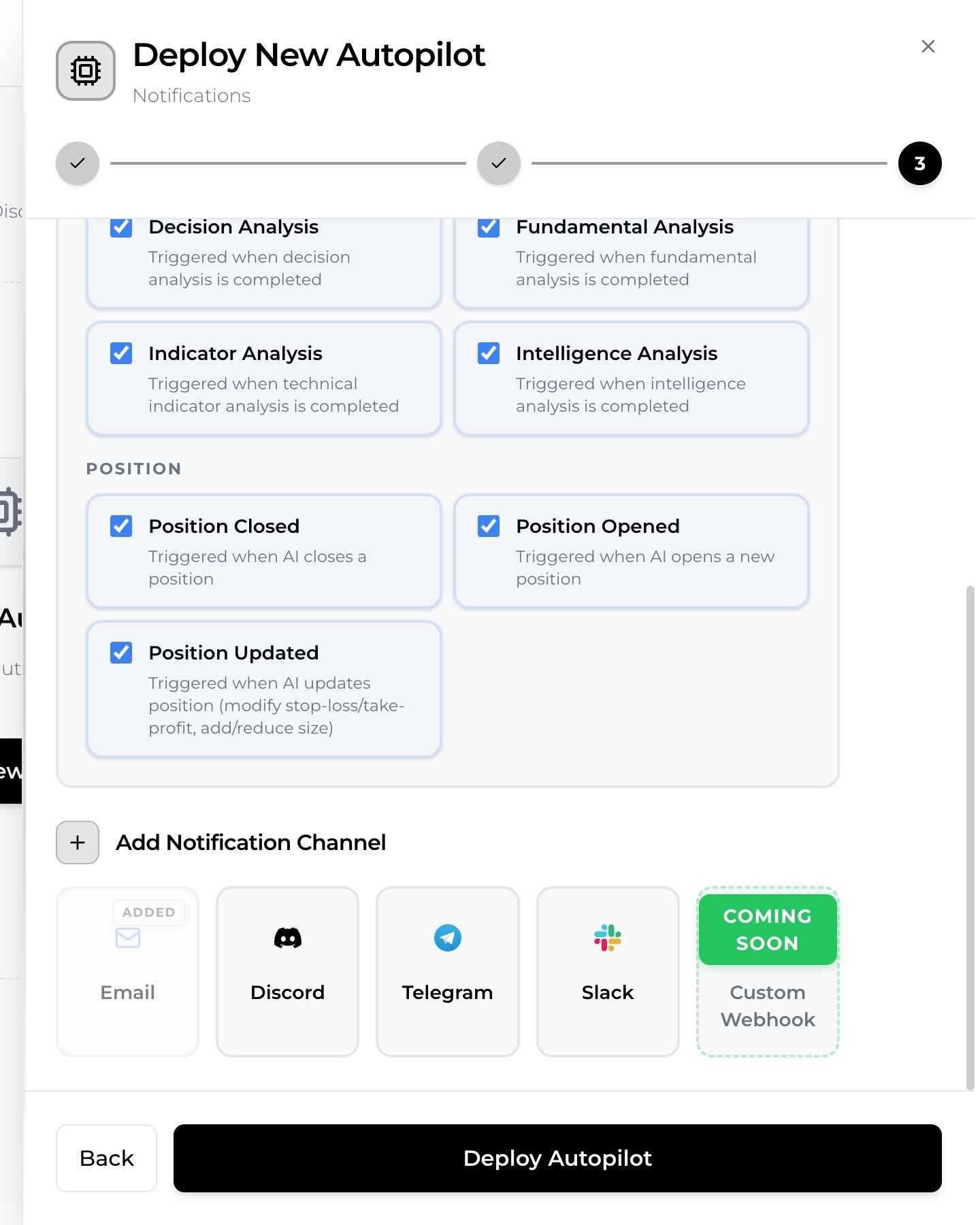Close the Deploy New Autopilot dialog

point(928,46)
